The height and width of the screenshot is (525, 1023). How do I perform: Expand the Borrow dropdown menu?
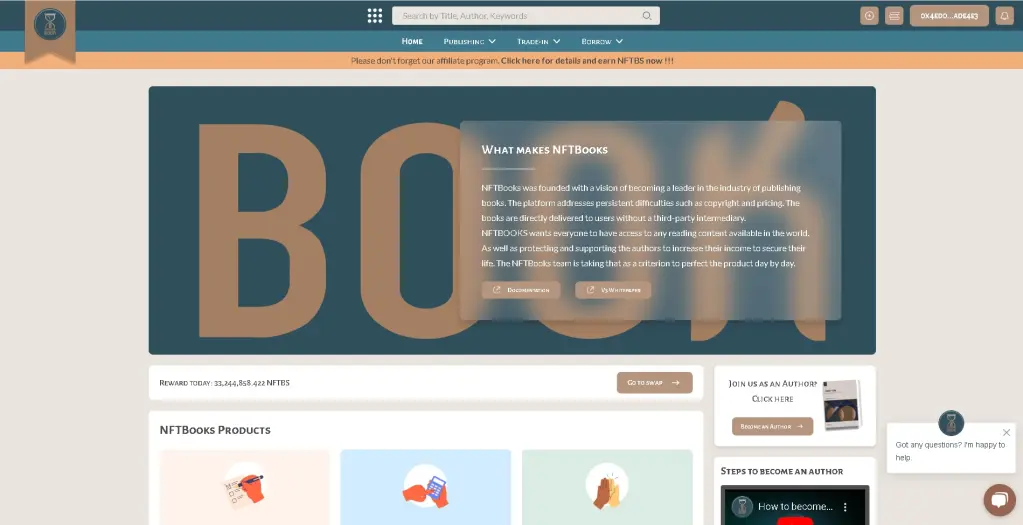click(x=602, y=41)
